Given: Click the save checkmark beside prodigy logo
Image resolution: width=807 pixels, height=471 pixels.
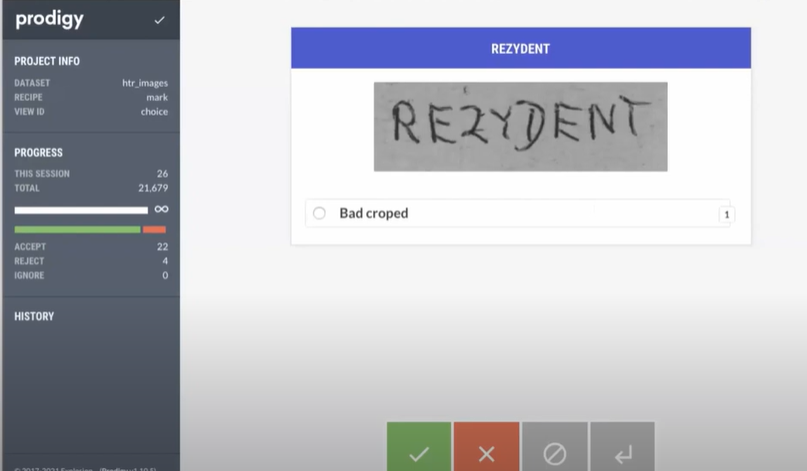Looking at the screenshot, I should pos(160,20).
